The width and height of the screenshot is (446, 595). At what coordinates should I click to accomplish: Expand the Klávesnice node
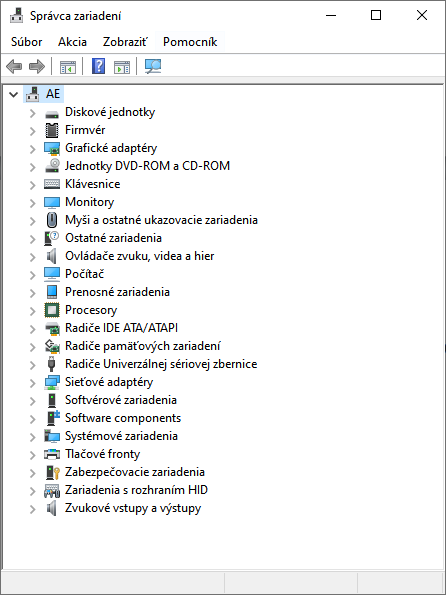[x=33, y=185]
